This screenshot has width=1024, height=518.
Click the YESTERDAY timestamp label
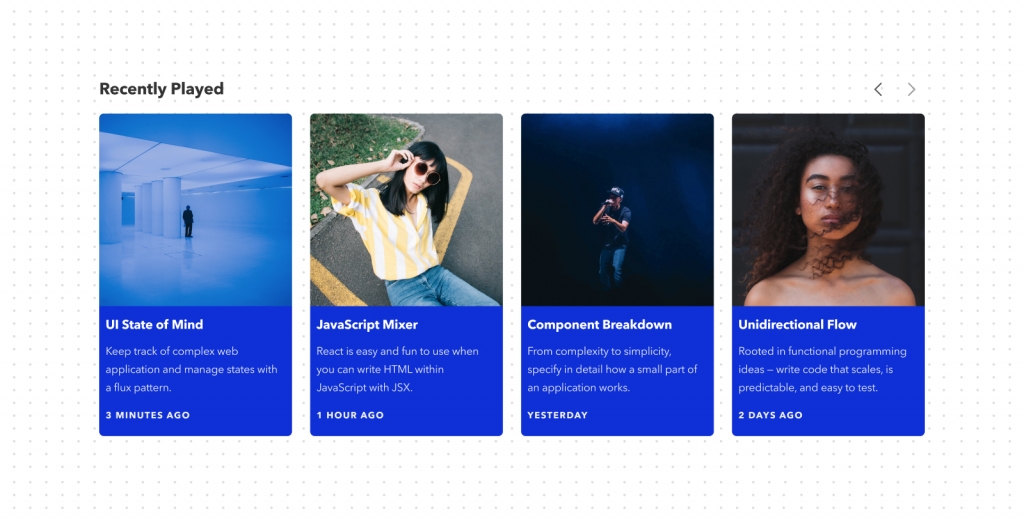[x=558, y=415]
